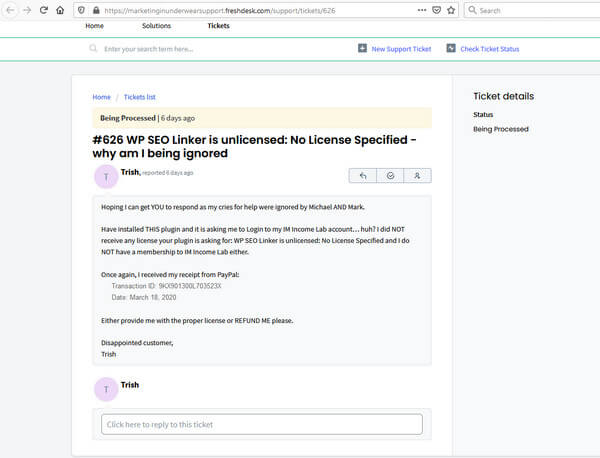
Task: View site security via the padlock icon
Action: (96, 10)
